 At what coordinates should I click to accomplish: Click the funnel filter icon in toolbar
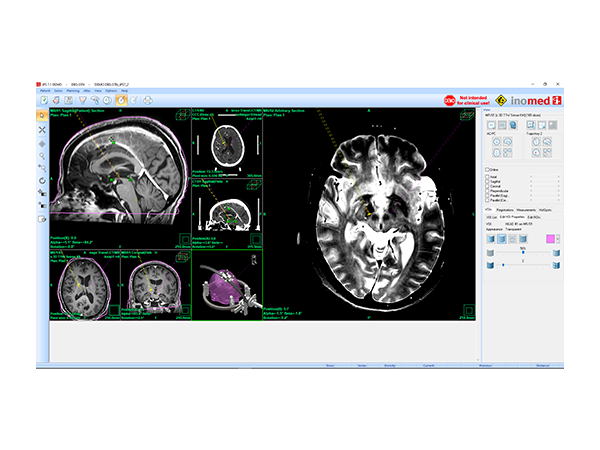[x=83, y=100]
